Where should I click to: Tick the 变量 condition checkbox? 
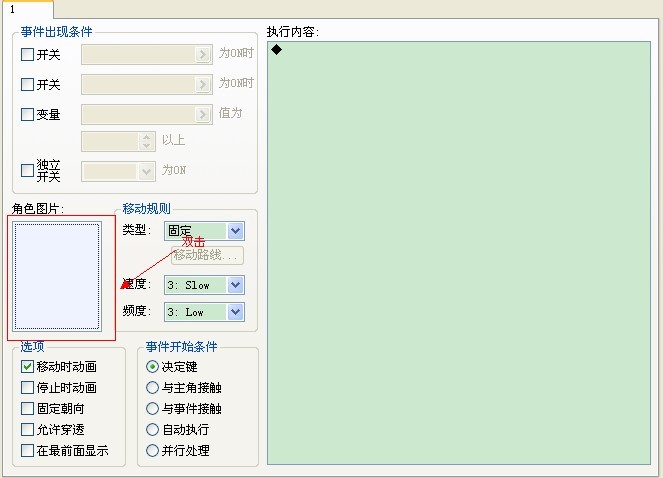coord(27,114)
